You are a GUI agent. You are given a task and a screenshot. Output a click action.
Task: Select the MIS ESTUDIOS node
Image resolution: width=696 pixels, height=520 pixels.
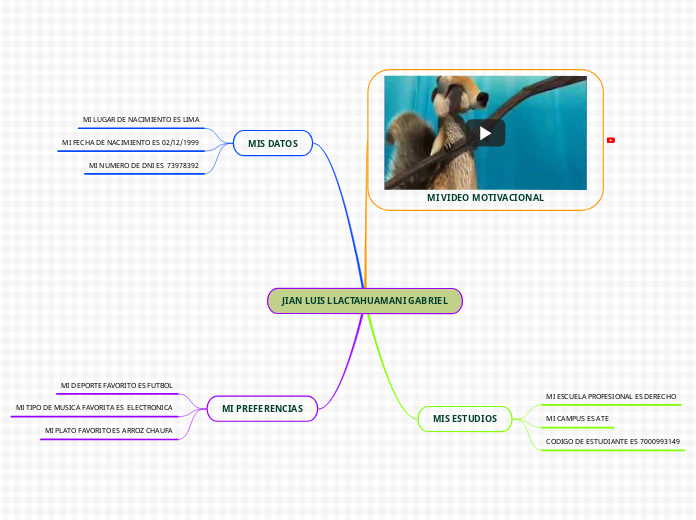click(x=465, y=418)
